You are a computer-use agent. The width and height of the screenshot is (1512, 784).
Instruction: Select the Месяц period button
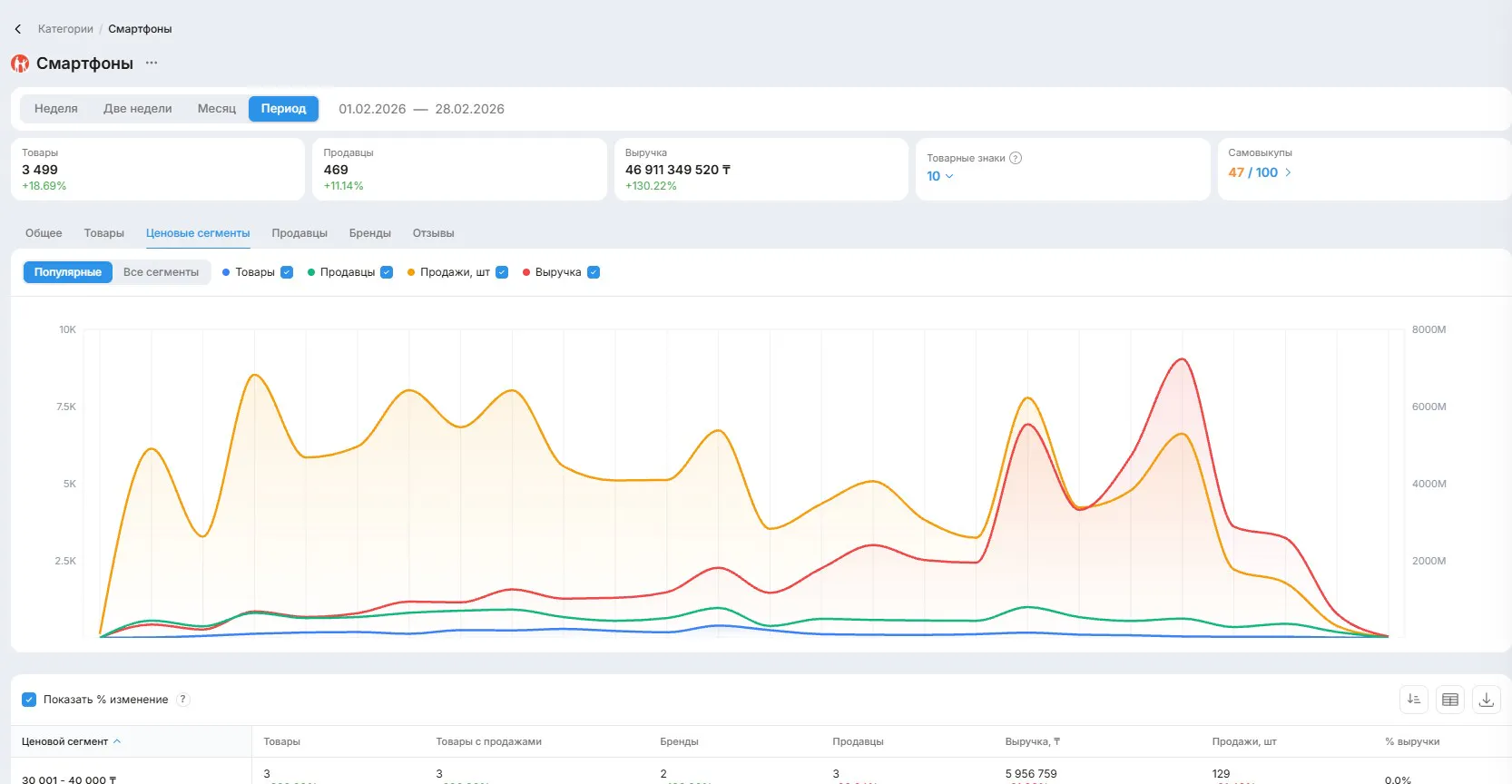(217, 109)
